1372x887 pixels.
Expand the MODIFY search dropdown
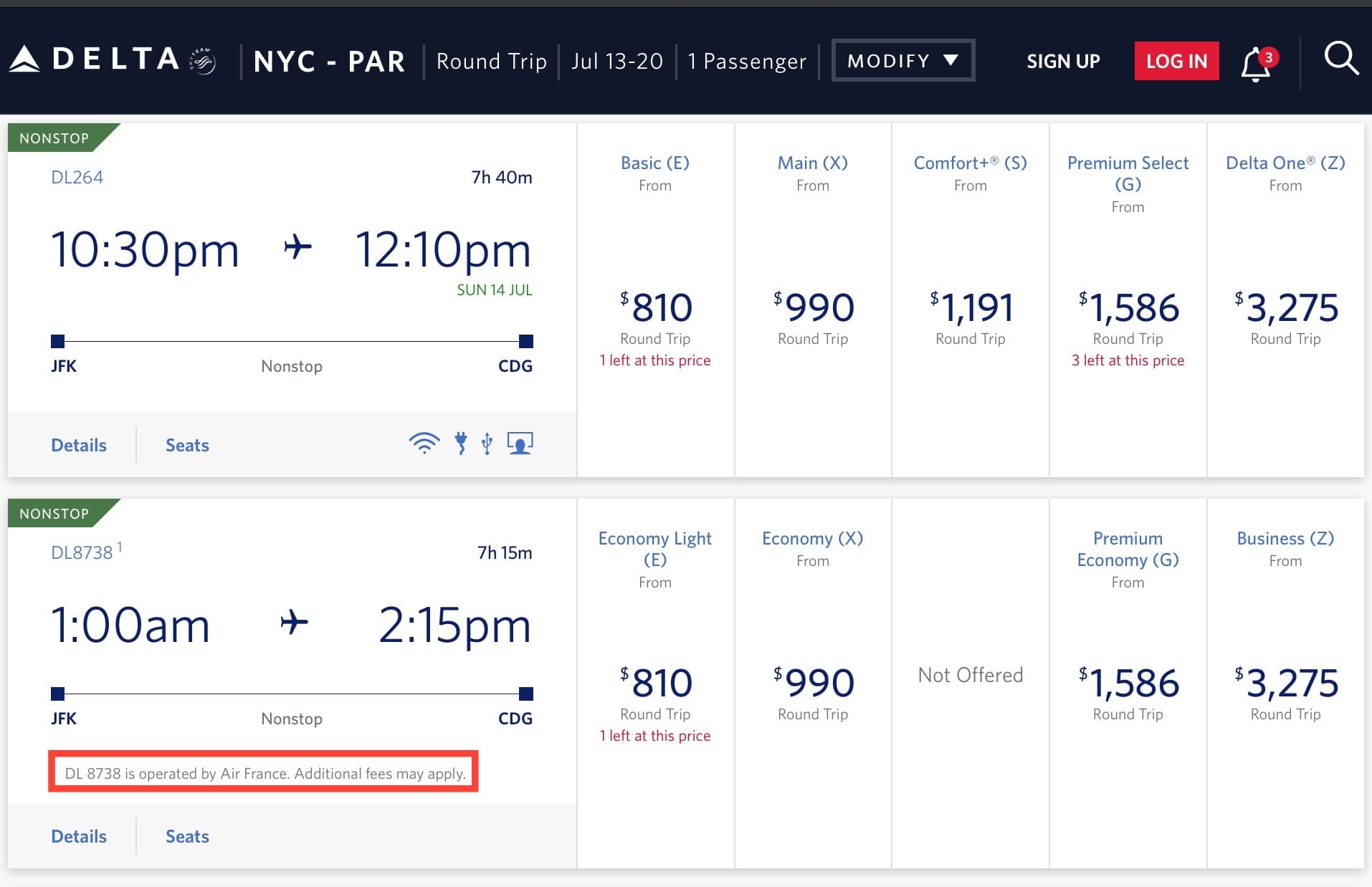[x=902, y=61]
